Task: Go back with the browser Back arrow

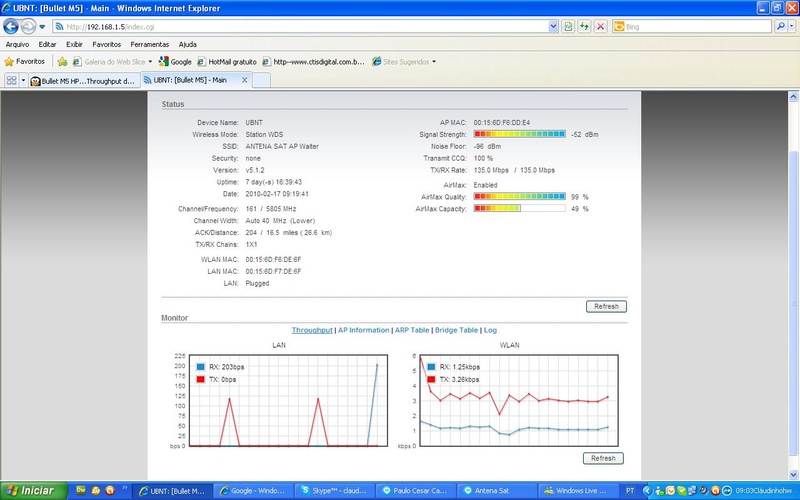Action: (x=11, y=26)
